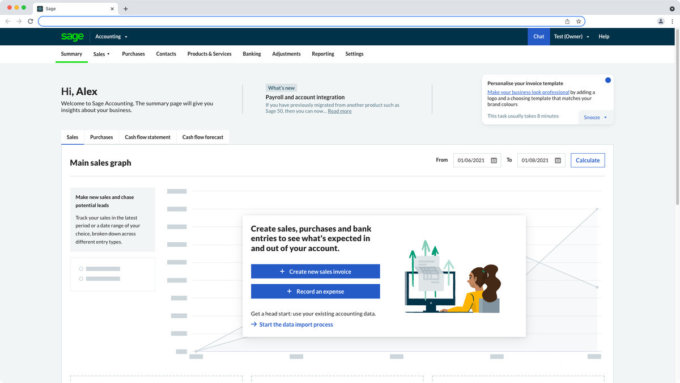Open the Snooze dropdown
The height and width of the screenshot is (383, 680).
tap(595, 118)
